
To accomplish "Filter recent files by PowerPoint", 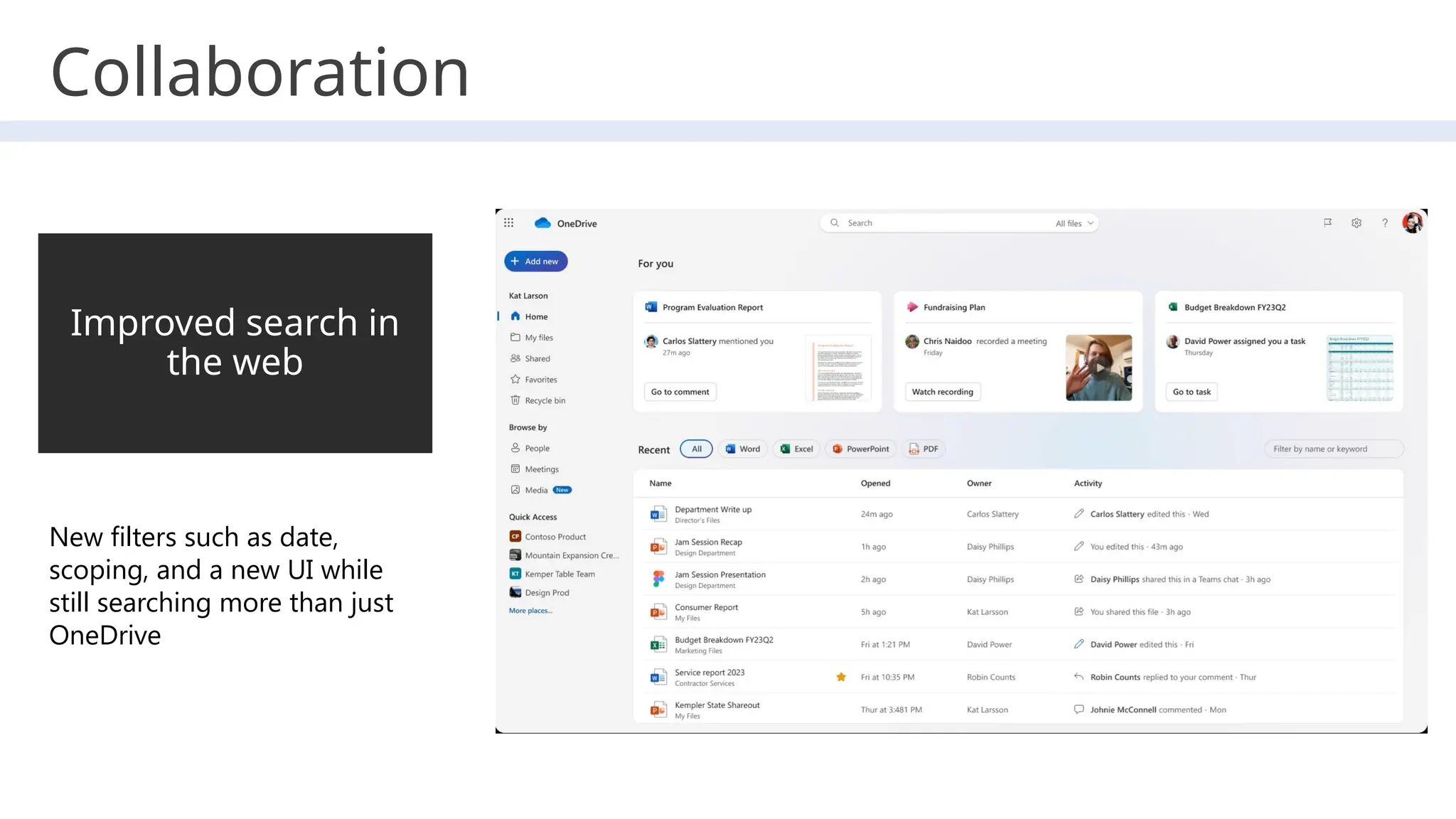I will click(861, 449).
